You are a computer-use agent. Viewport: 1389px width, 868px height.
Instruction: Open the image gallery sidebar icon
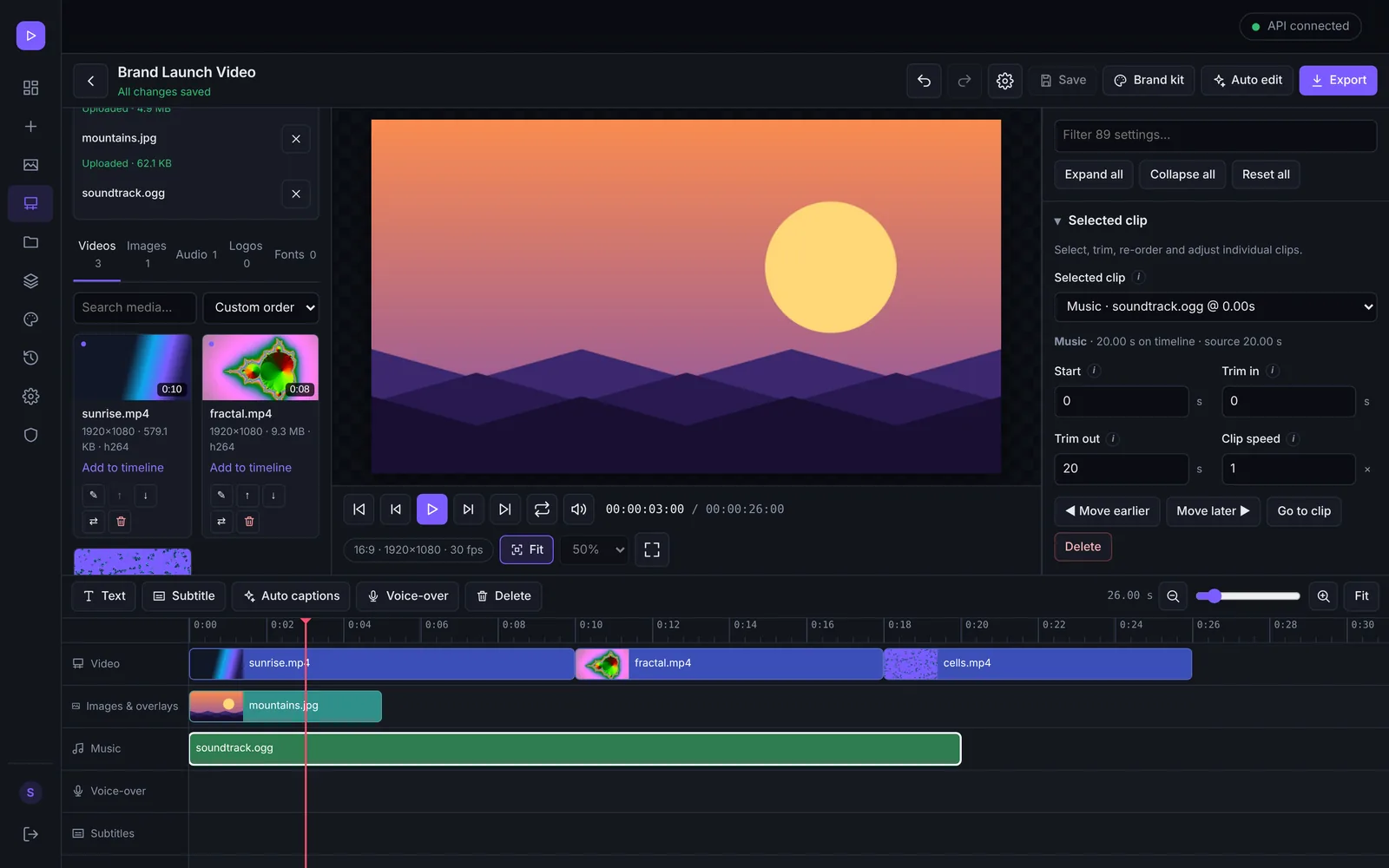30,165
